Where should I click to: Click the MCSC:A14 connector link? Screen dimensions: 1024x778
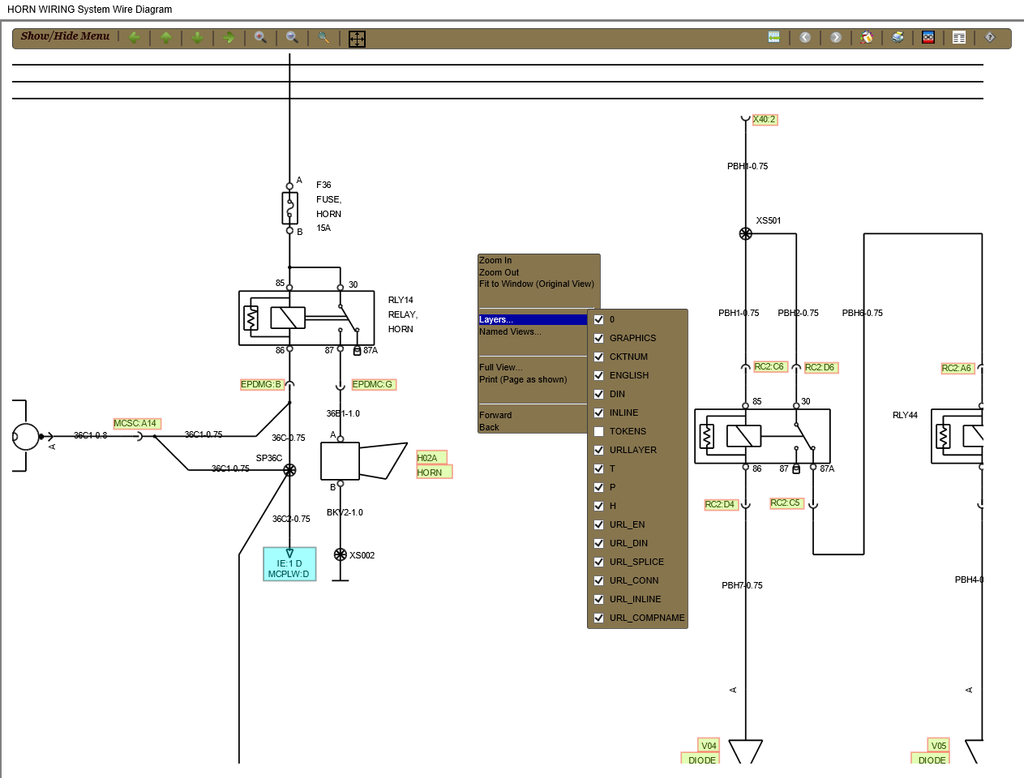[x=136, y=423]
